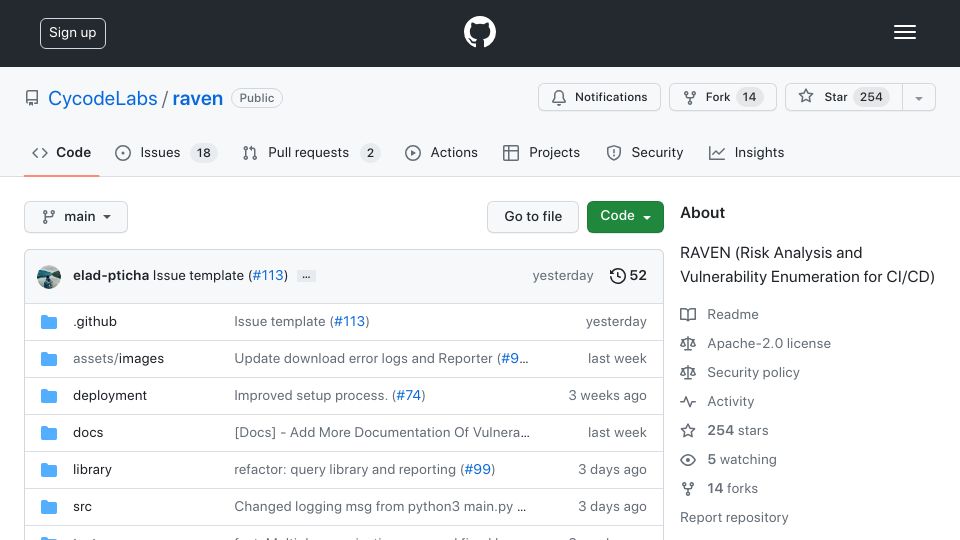Expand the commit message ellipsis button
This screenshot has width=960, height=540.
pos(306,276)
